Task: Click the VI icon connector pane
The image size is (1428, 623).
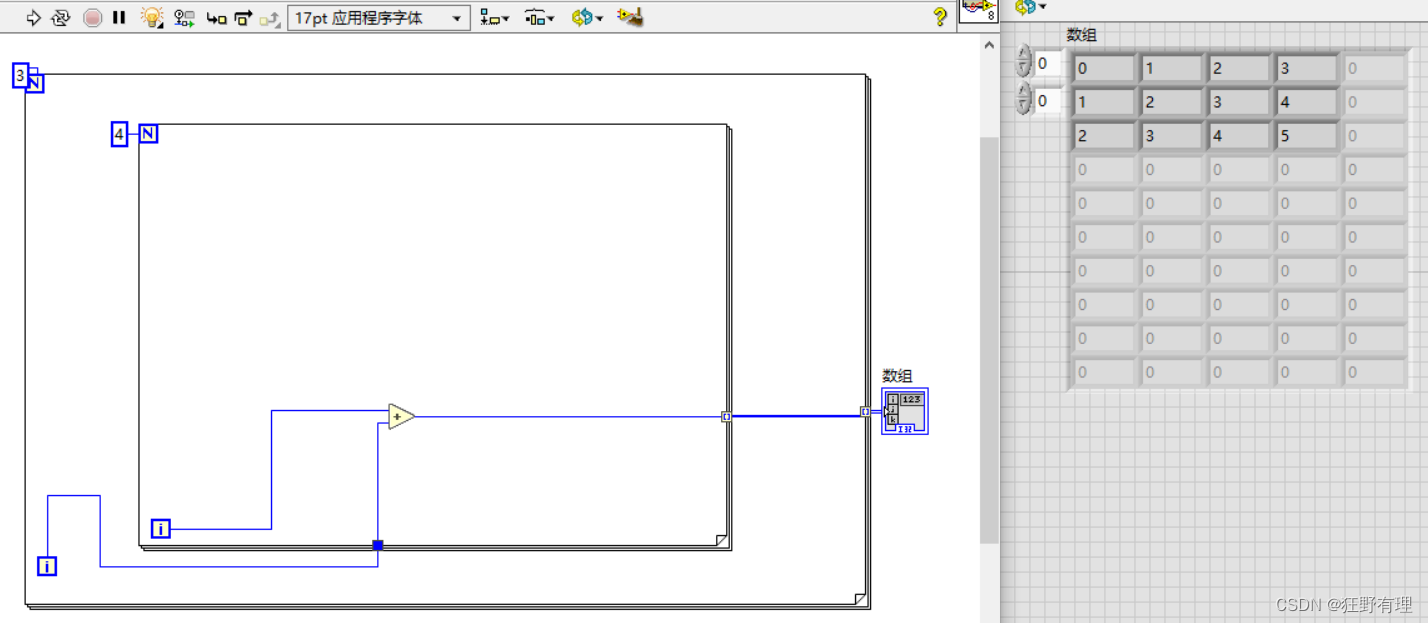Action: tap(978, 11)
